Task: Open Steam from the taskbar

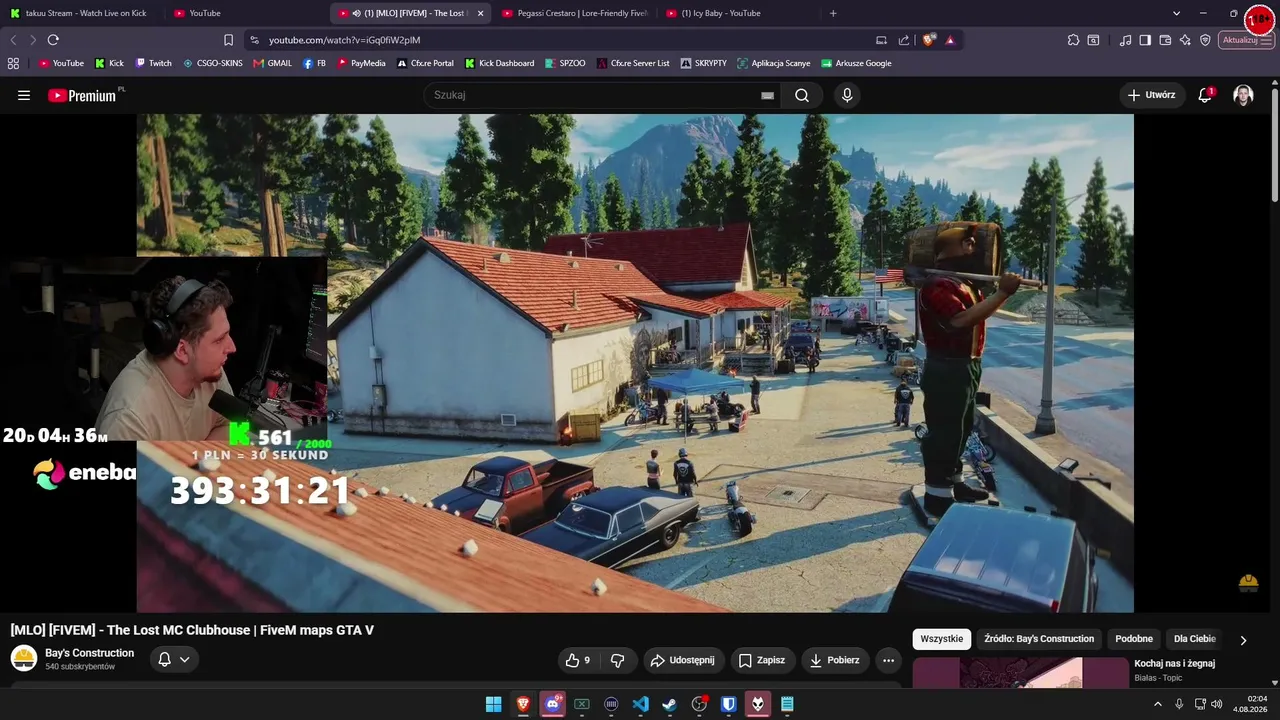Action: click(x=670, y=704)
